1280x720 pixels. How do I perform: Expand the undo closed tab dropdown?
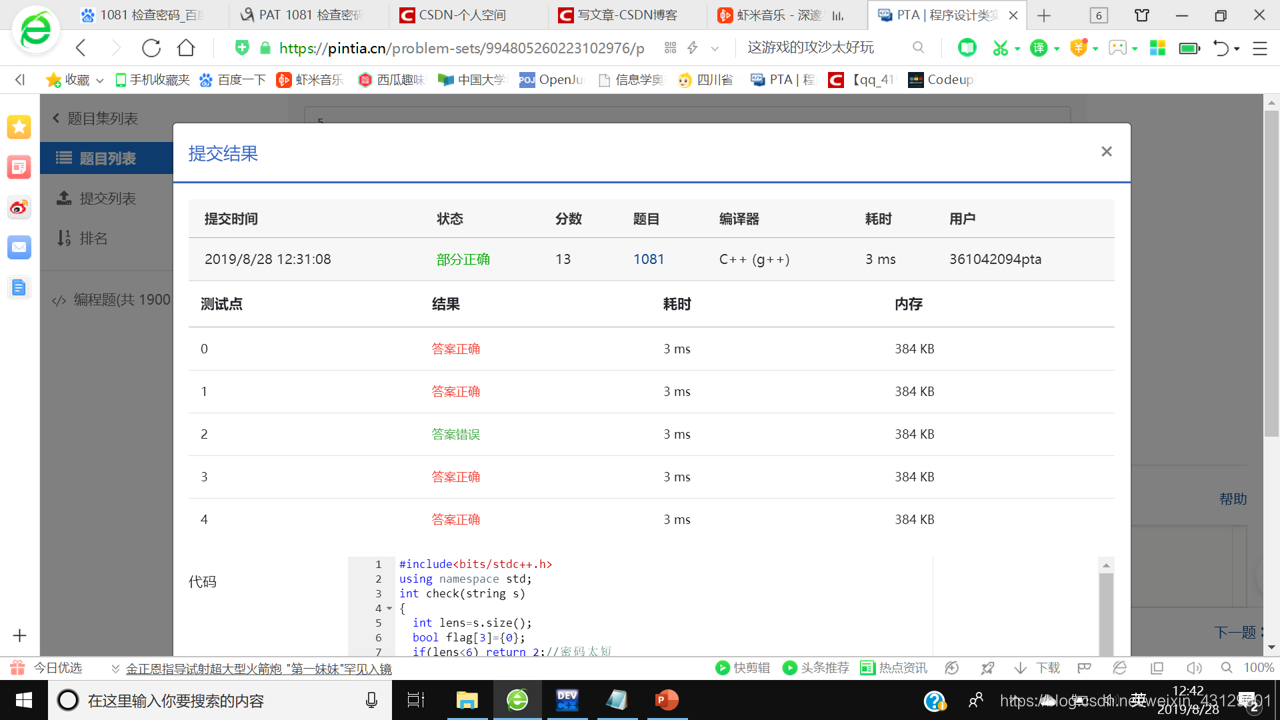point(1237,48)
